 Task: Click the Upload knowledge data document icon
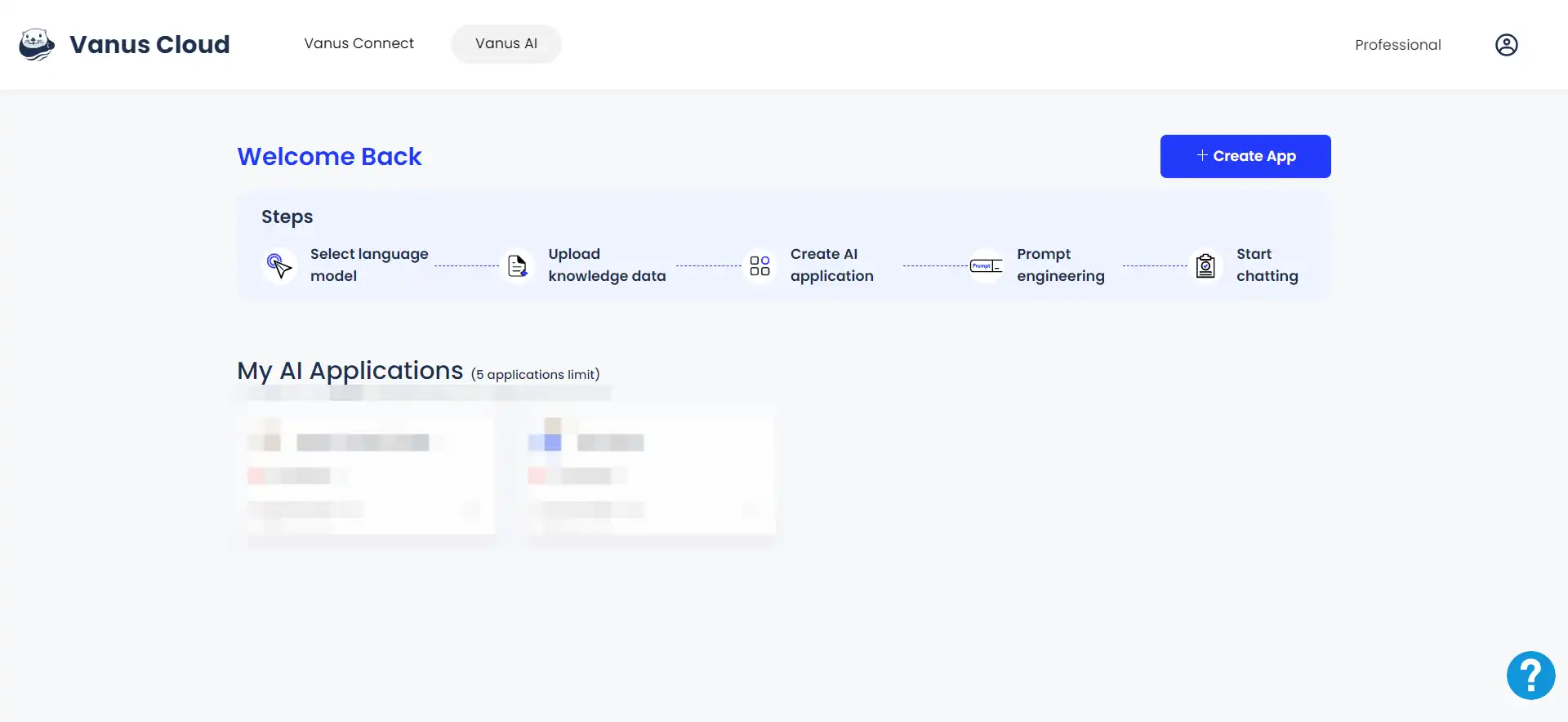(x=518, y=265)
